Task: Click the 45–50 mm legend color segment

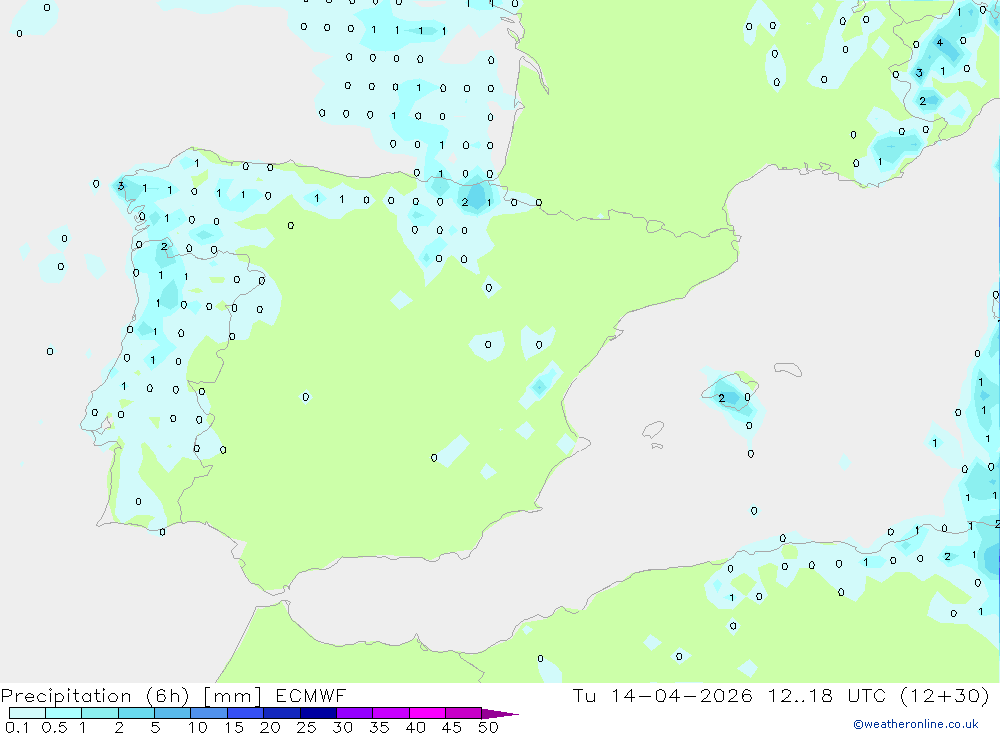Action: (464, 713)
